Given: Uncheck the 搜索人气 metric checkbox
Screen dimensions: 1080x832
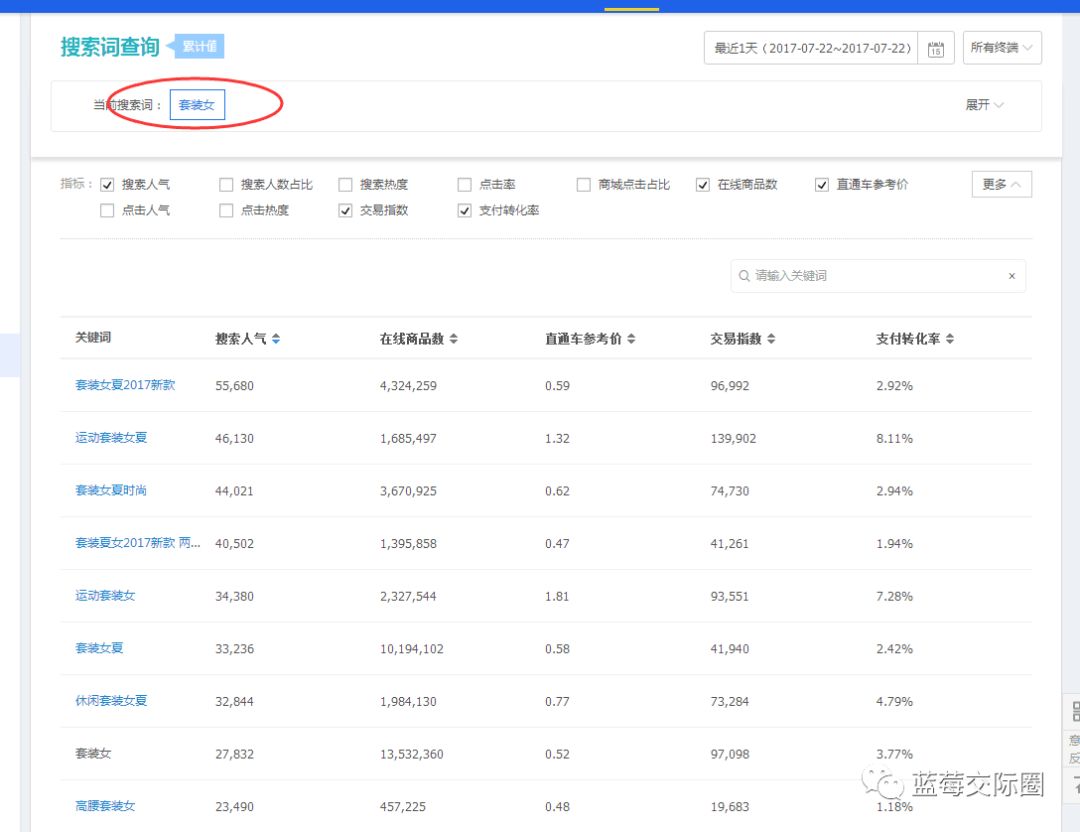Looking at the screenshot, I should tap(106, 184).
